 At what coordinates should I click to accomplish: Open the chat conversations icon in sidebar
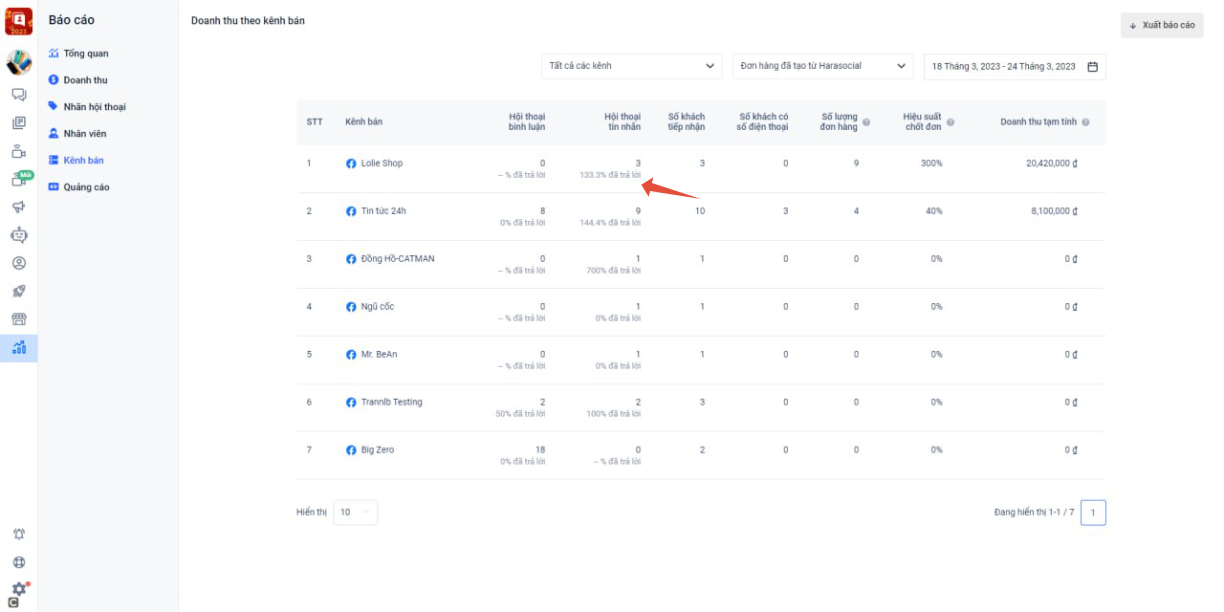18,95
